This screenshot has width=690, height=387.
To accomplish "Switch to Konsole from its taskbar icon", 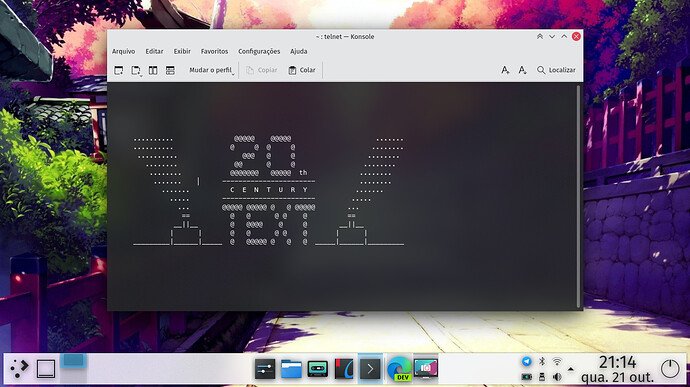I will coord(370,369).
